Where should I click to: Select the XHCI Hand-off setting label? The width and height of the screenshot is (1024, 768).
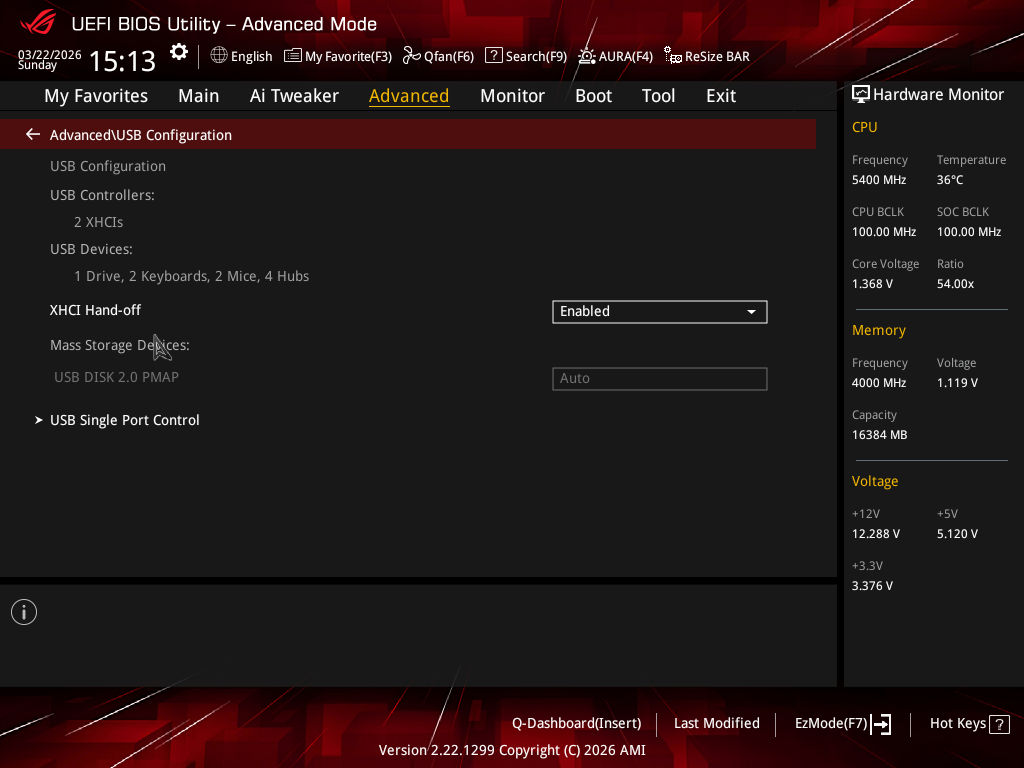(x=95, y=310)
